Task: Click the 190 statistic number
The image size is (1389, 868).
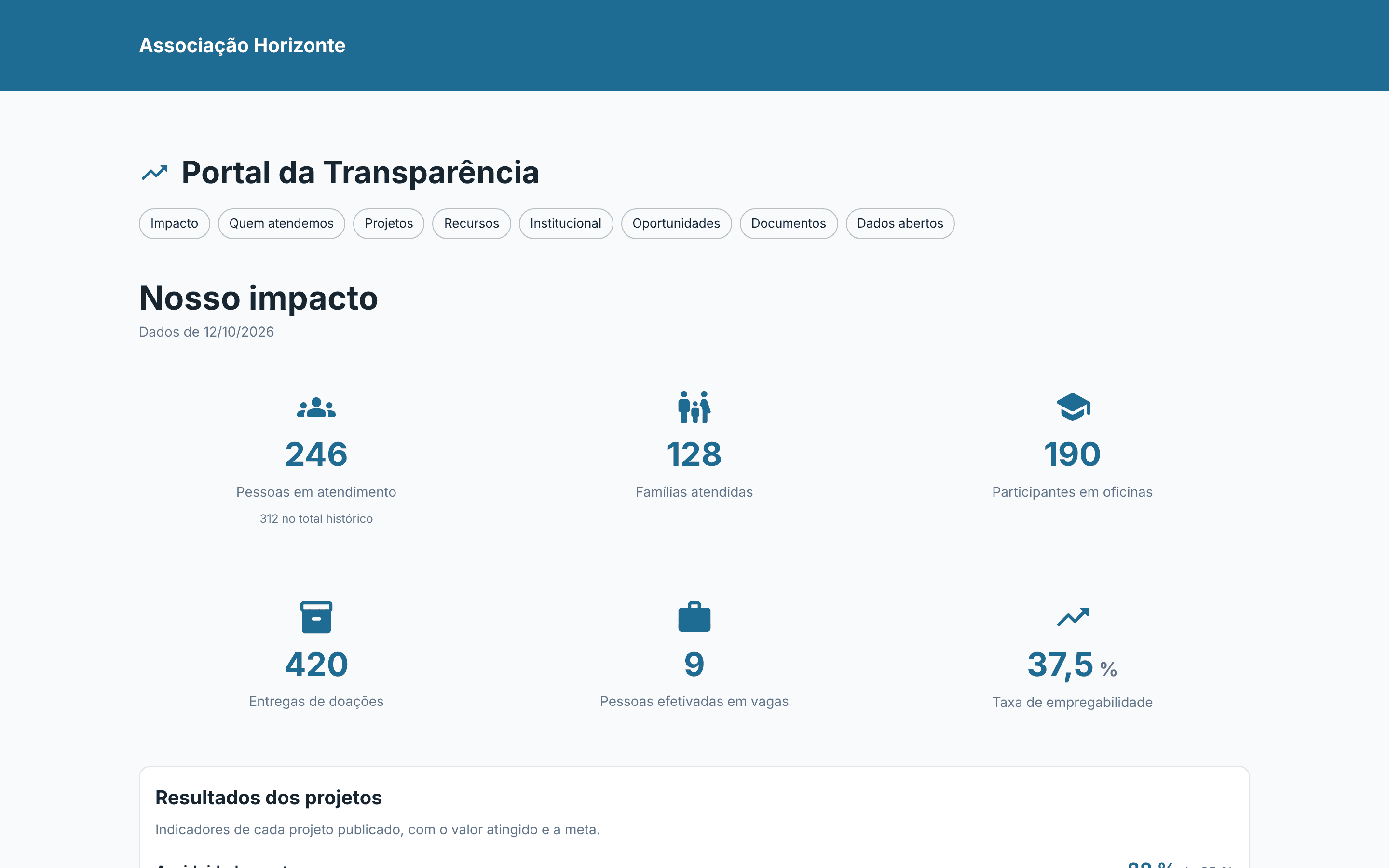Action: (1072, 454)
